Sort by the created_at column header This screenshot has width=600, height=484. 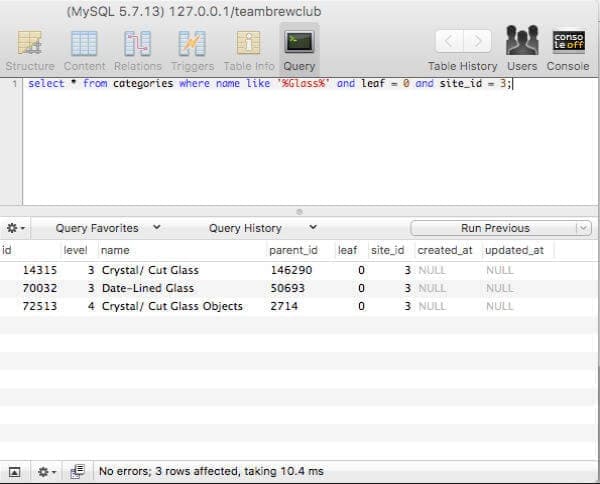448,250
